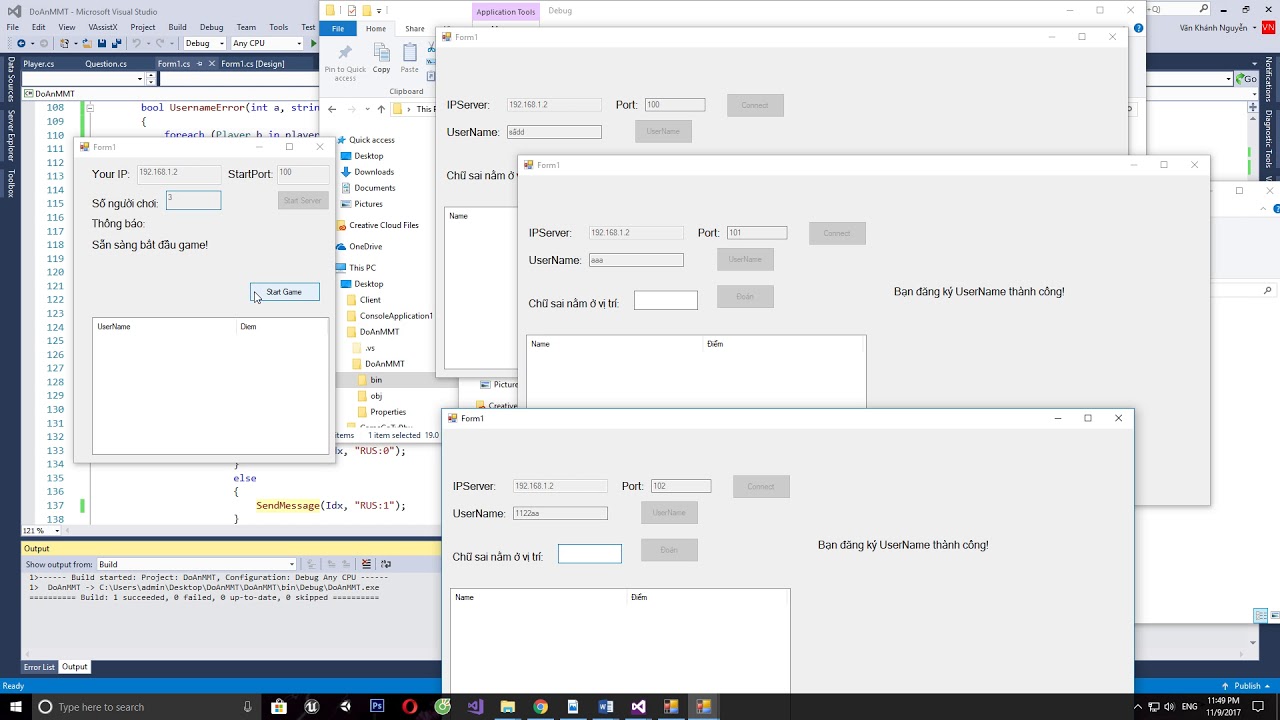1280x720 pixels.
Task: Click the microphone icon in taskbar search
Action: (248, 707)
